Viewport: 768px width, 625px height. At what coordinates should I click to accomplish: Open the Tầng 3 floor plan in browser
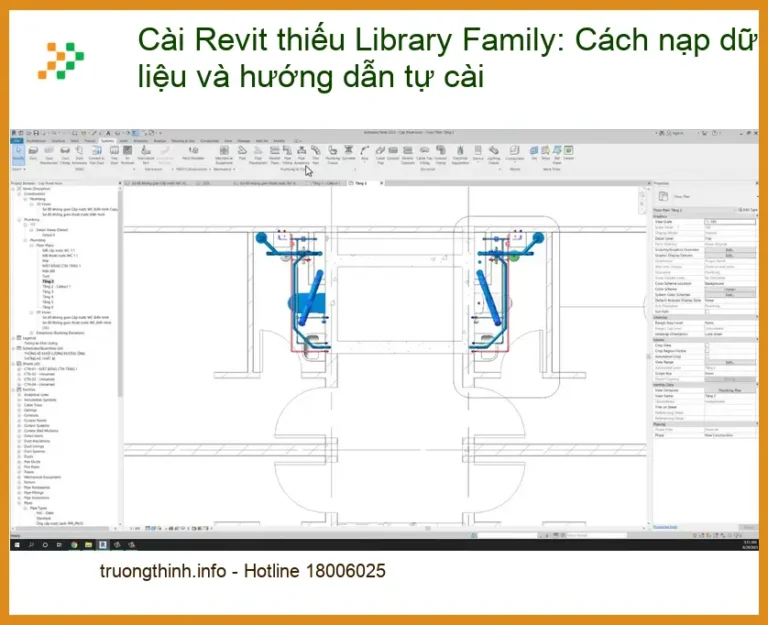click(x=48, y=292)
